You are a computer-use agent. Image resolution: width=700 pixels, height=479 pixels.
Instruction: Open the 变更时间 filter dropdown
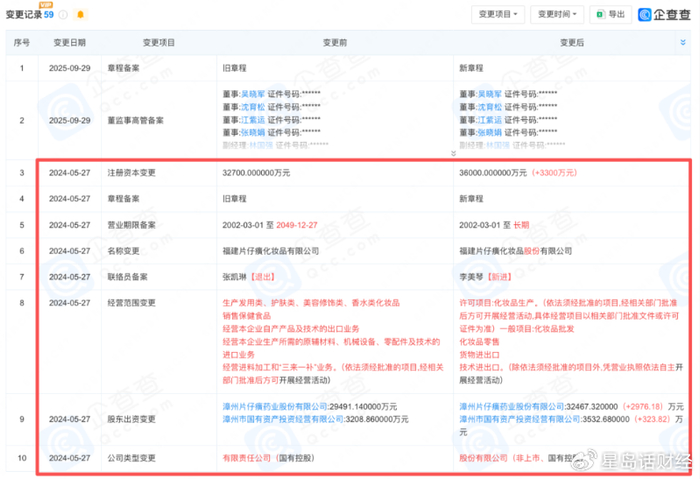click(557, 15)
